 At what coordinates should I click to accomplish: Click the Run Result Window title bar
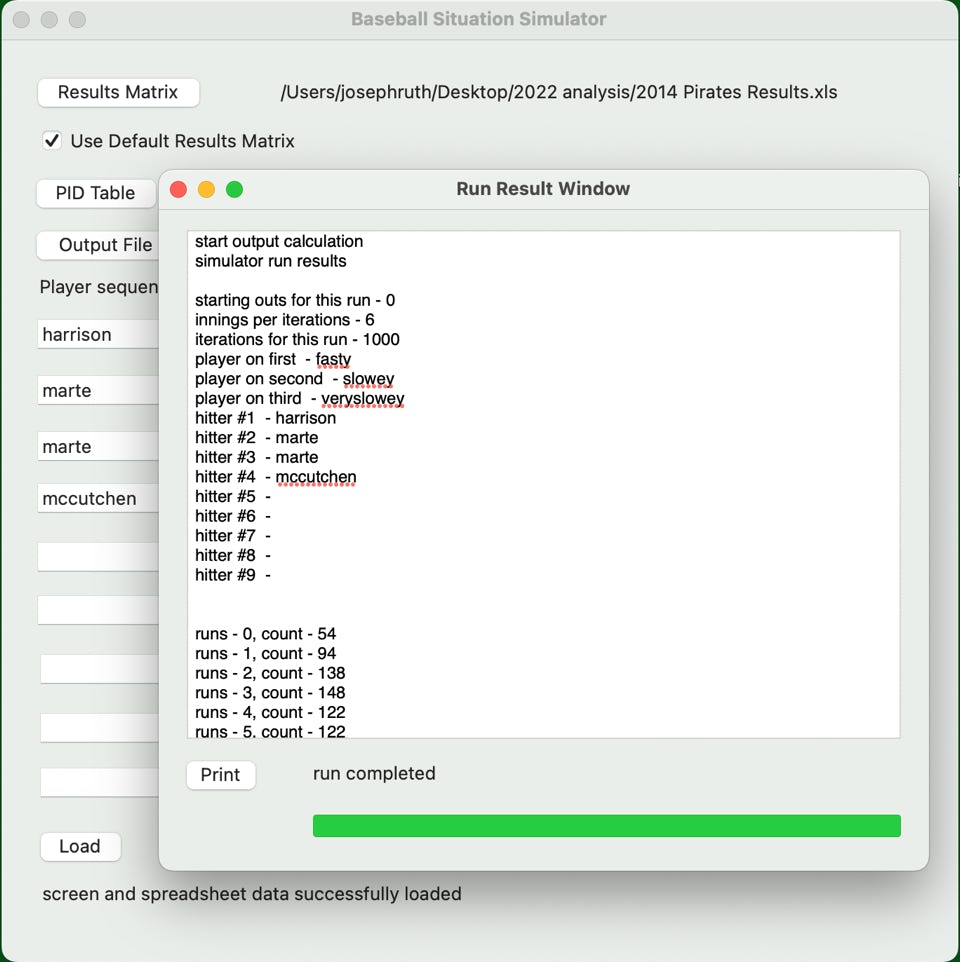click(x=543, y=189)
